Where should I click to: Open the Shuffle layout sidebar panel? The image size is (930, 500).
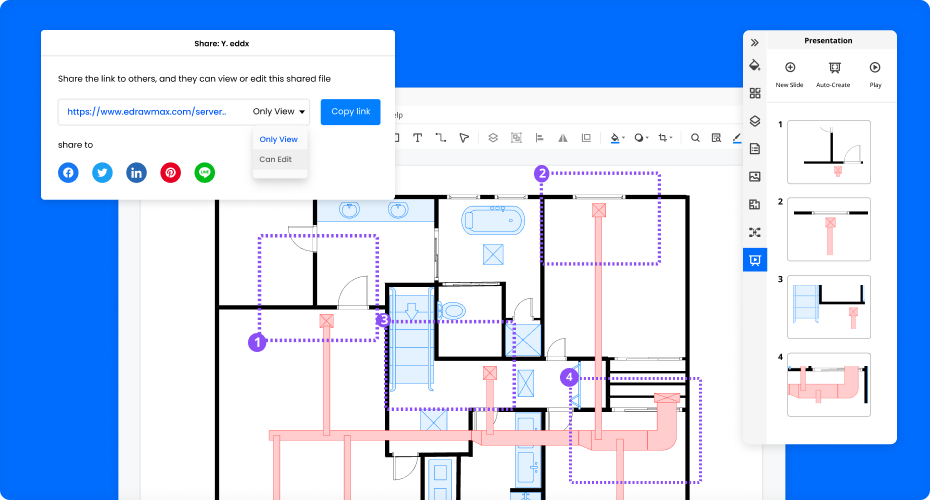click(x=754, y=233)
